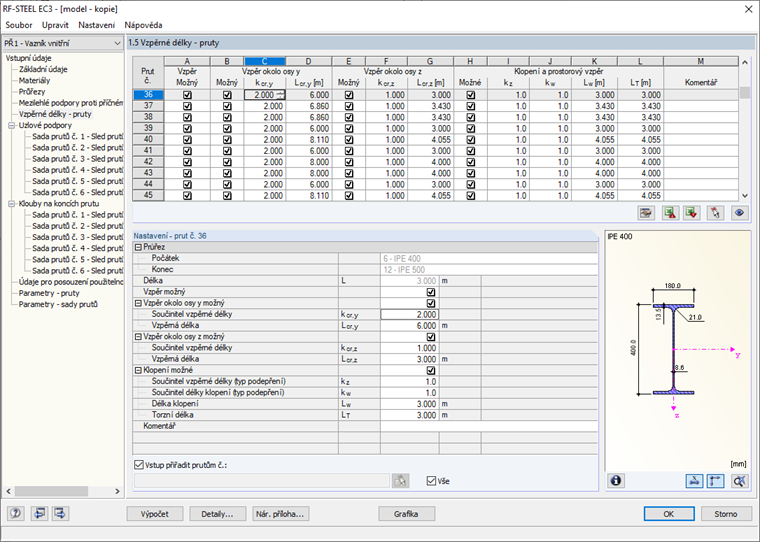Select Průřezy in navigator tree
The image size is (760, 542).
point(32,92)
